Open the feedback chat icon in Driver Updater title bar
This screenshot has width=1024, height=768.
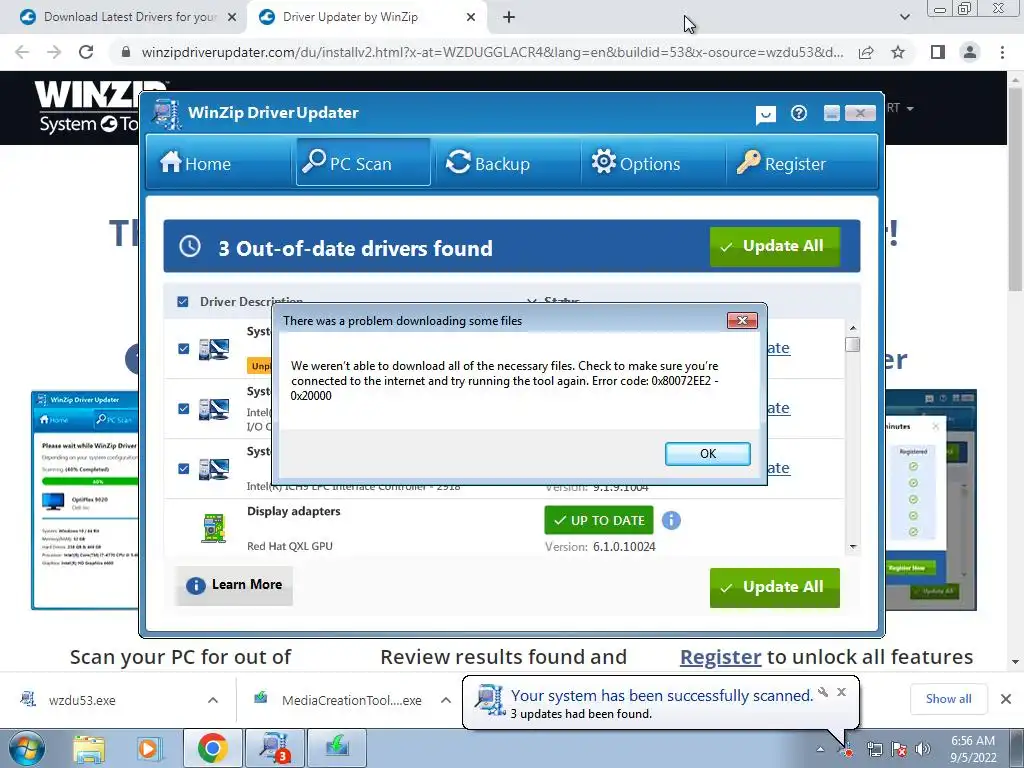point(765,115)
